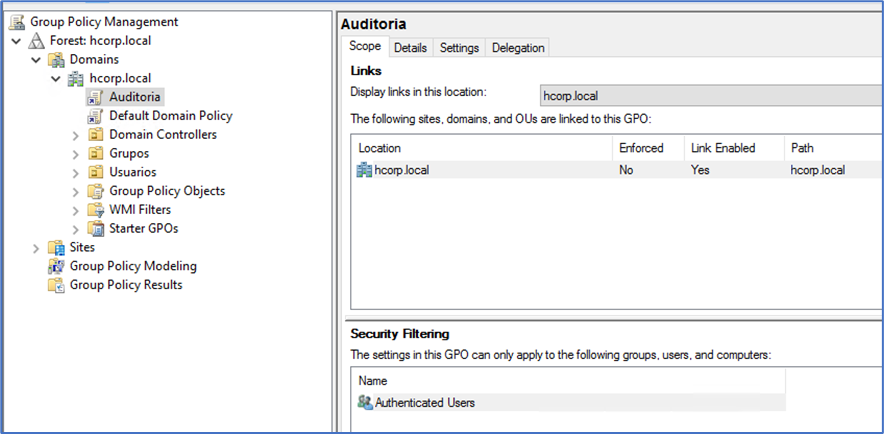Switch to the Details tab
Image resolution: width=884 pixels, height=434 pixels.
tap(410, 48)
